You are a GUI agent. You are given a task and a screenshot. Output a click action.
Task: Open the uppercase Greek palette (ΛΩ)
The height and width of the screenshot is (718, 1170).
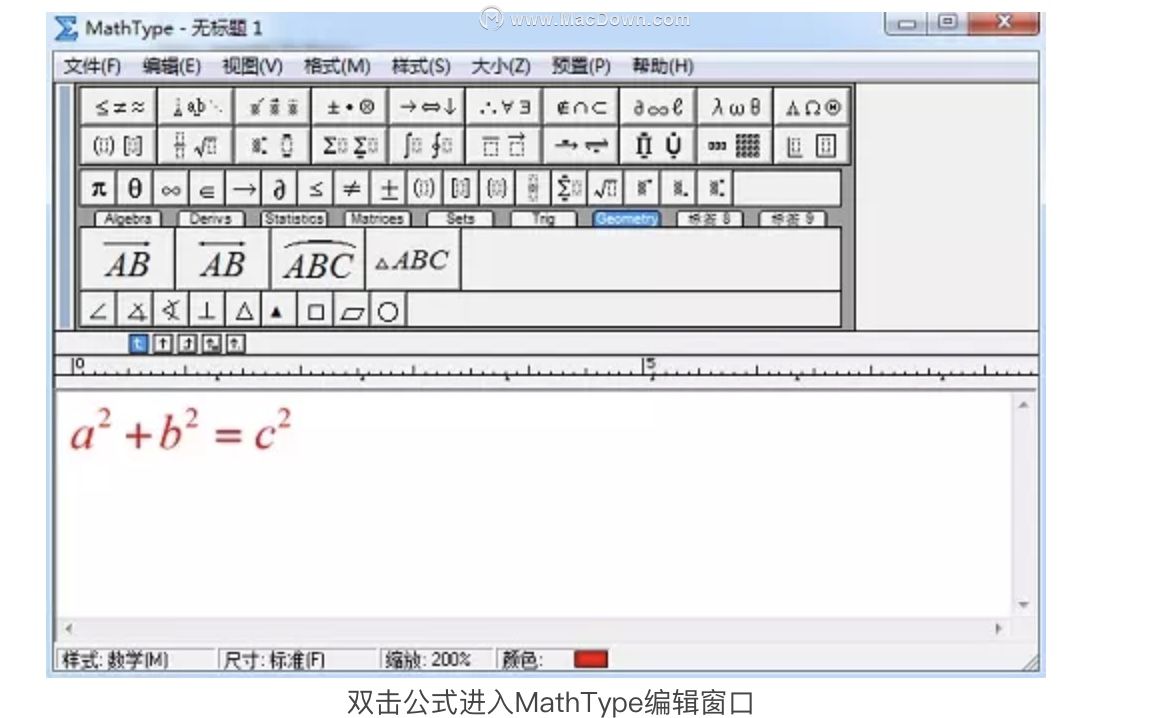coord(812,107)
